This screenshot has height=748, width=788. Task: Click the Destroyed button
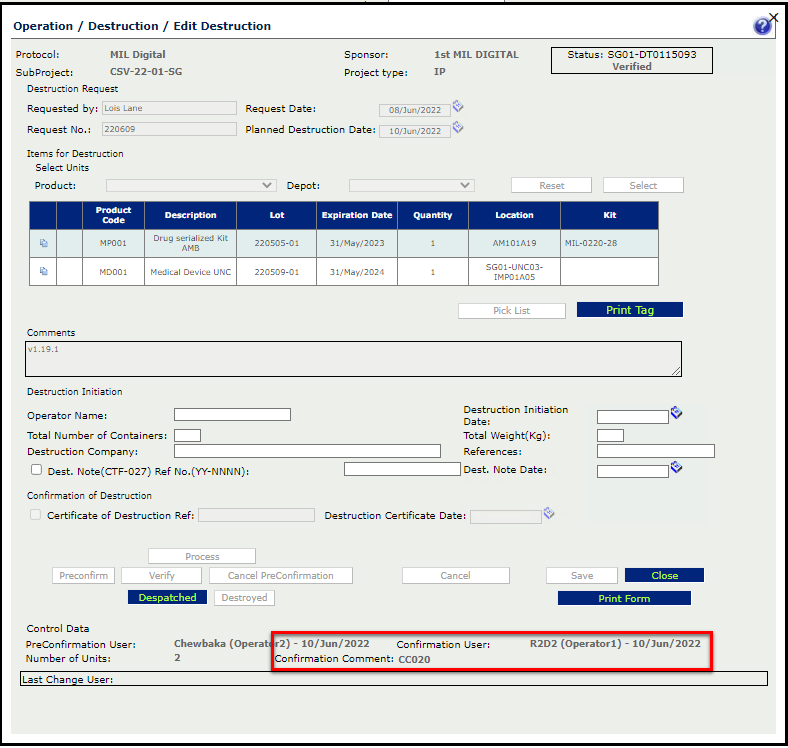click(244, 598)
